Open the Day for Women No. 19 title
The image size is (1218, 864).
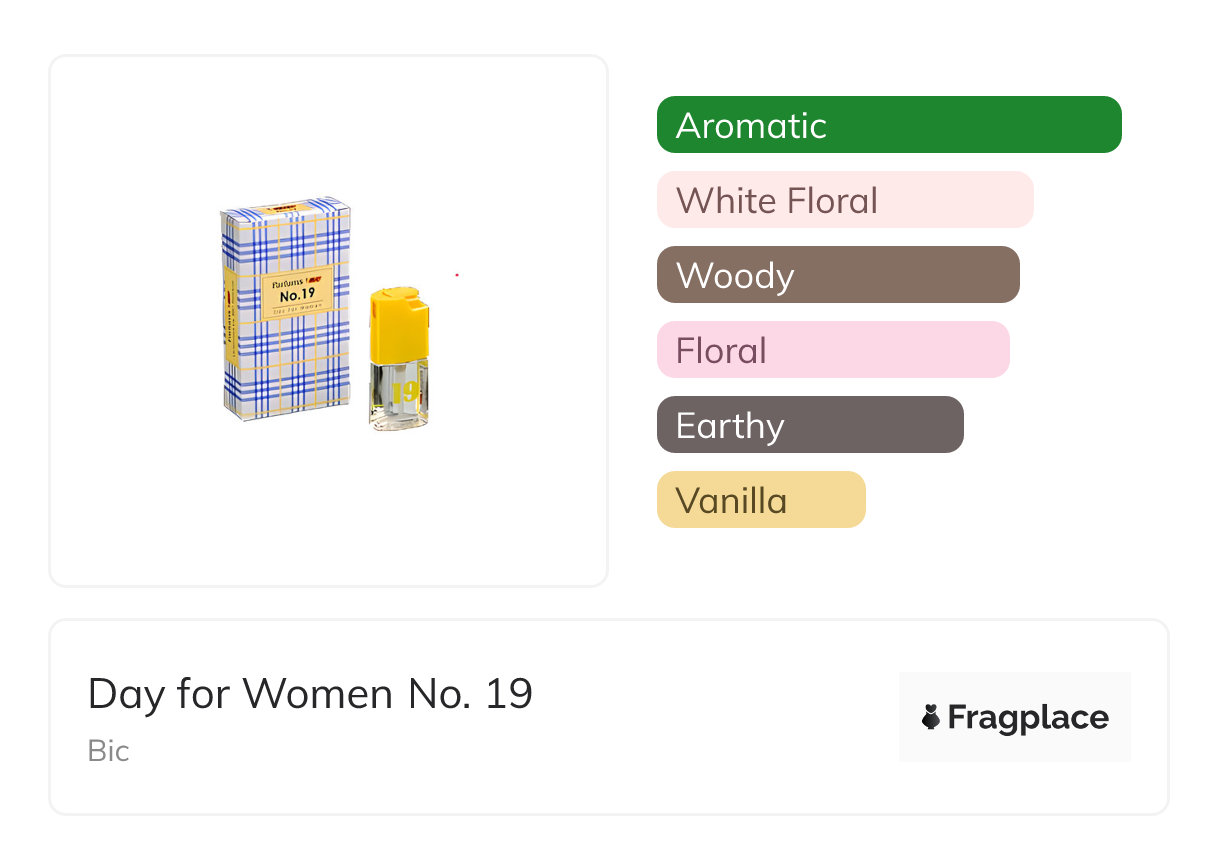pyautogui.click(x=310, y=693)
